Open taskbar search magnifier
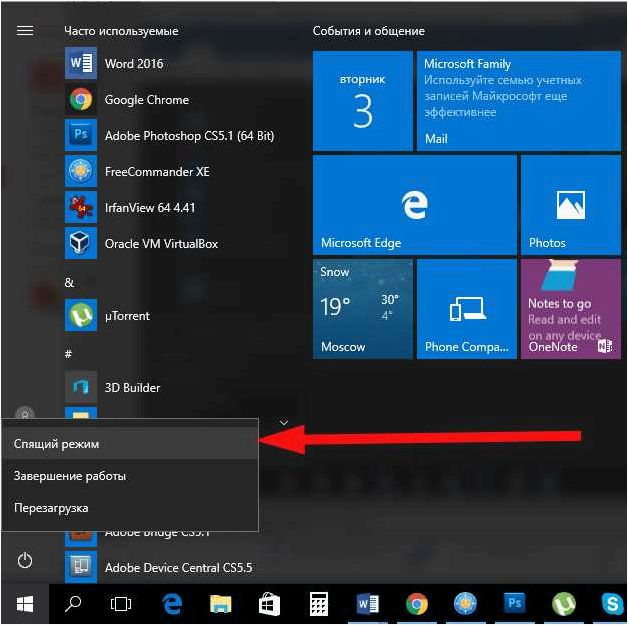The image size is (628, 625). [x=73, y=604]
